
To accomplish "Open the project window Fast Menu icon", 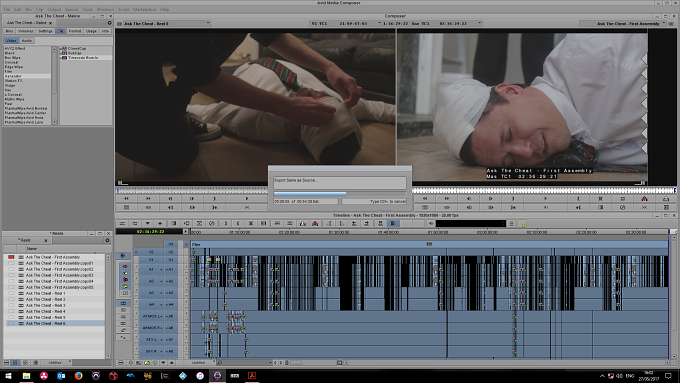I will 109,23.
